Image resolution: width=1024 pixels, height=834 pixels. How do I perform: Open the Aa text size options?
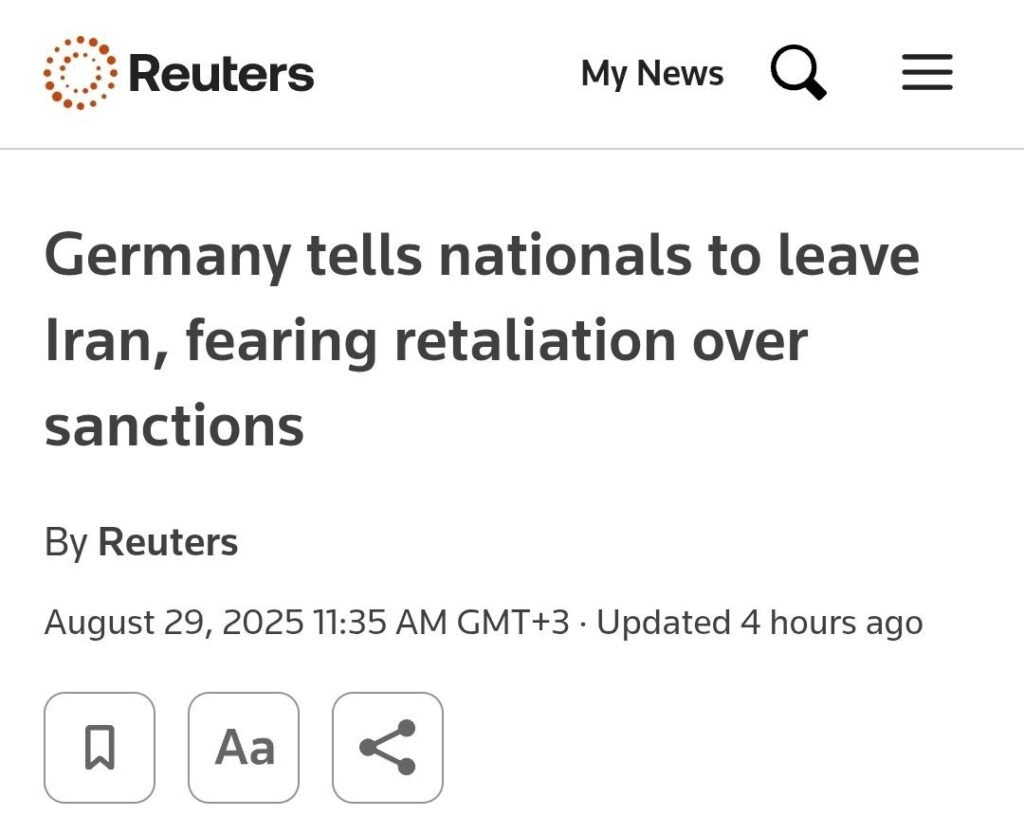click(x=244, y=748)
